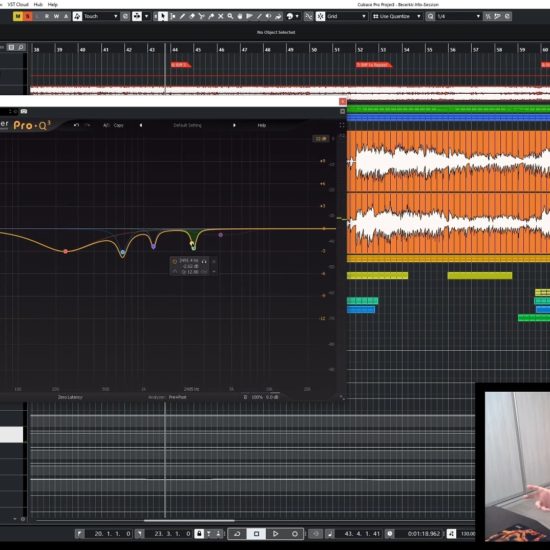Select the Mute X tool
This screenshot has height=550, width=550.
221,16
